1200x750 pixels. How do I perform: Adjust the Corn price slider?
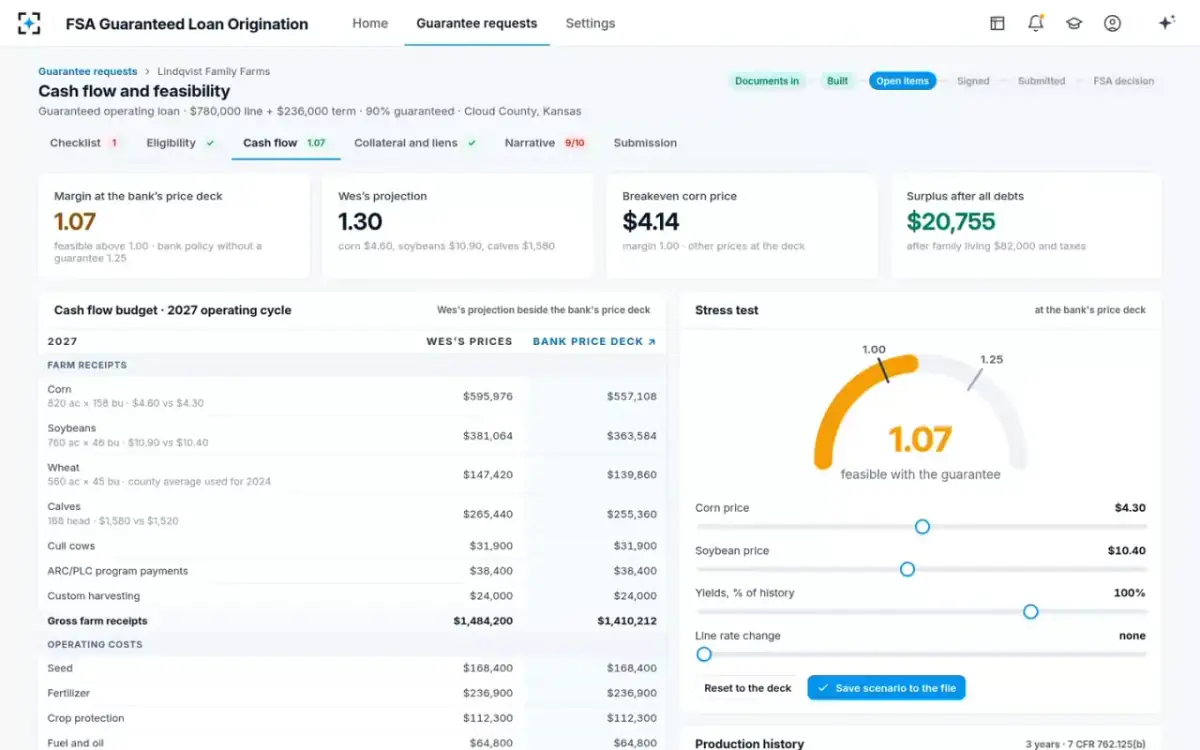pos(922,526)
